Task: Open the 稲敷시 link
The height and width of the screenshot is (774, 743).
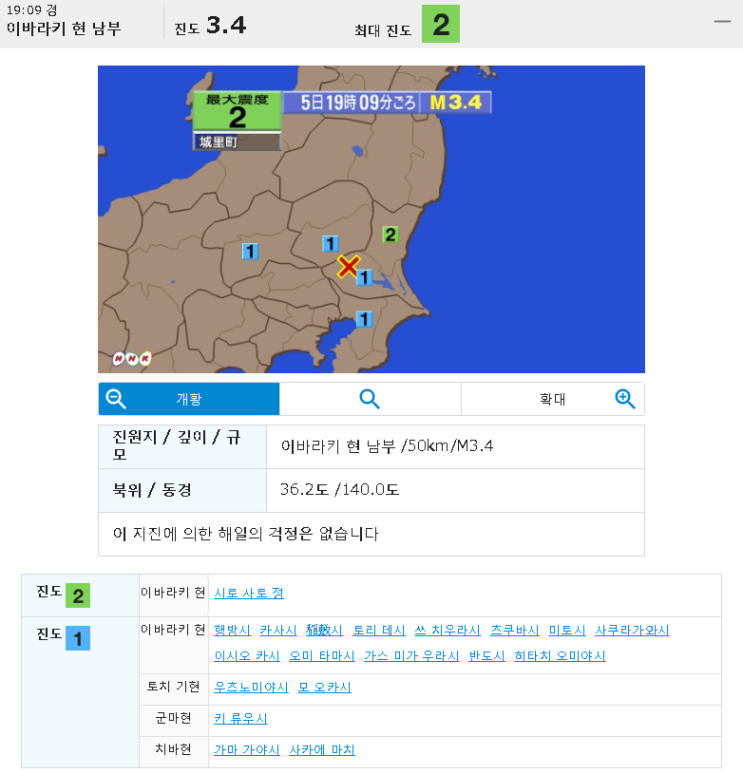Action: pos(324,630)
